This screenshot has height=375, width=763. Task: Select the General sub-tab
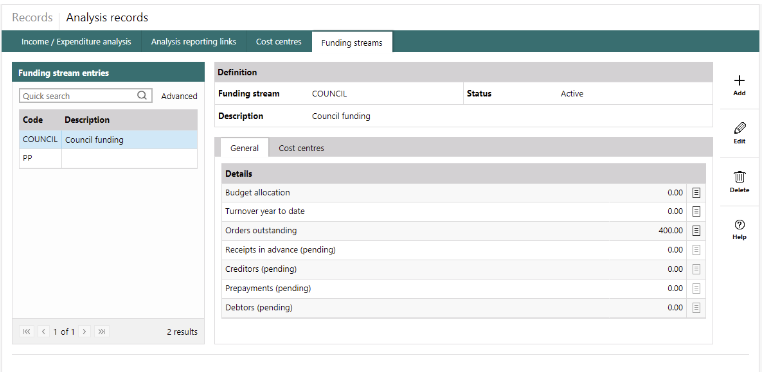[244, 148]
